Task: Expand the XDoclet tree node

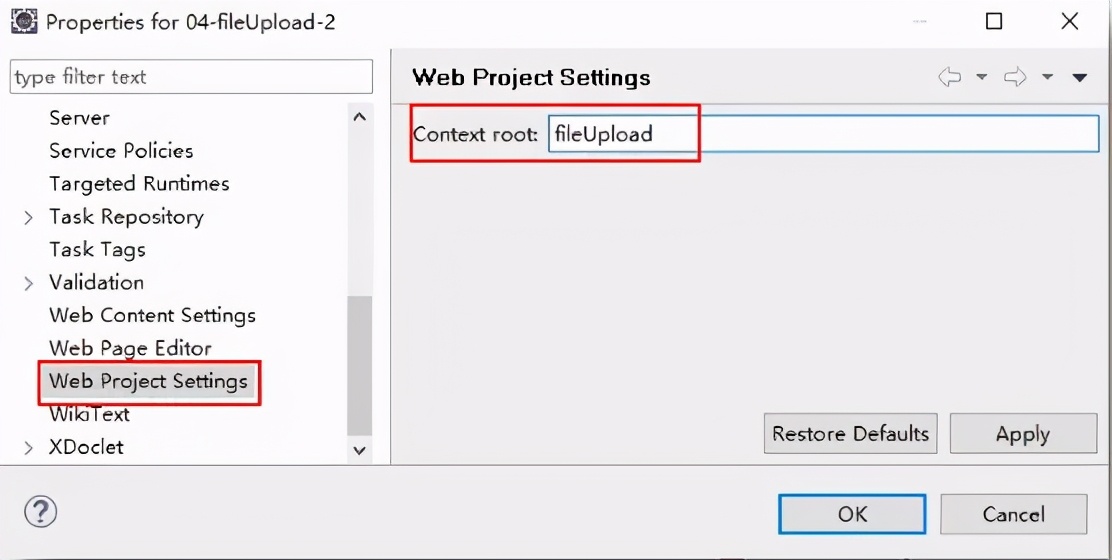Action: pyautogui.click(x=29, y=448)
